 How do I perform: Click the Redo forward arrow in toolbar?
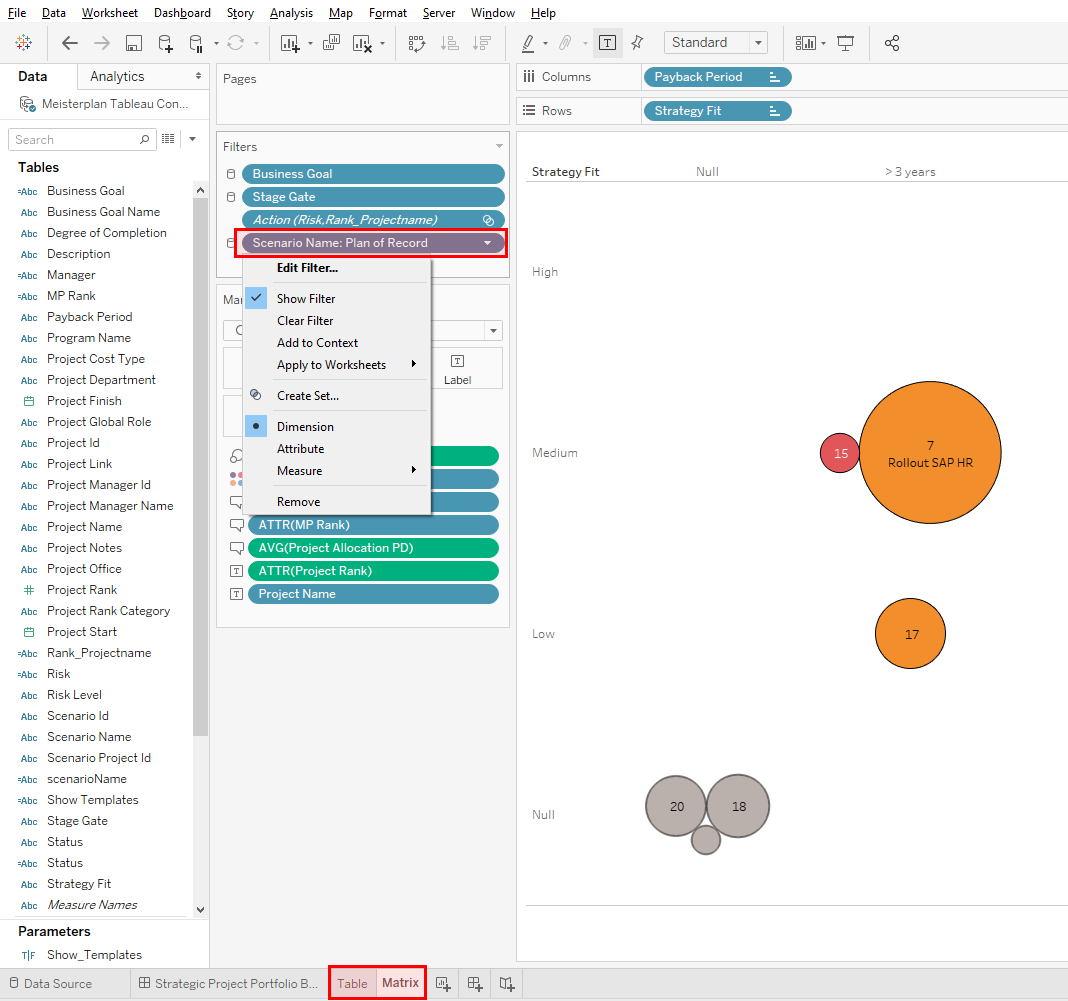pyautogui.click(x=101, y=43)
